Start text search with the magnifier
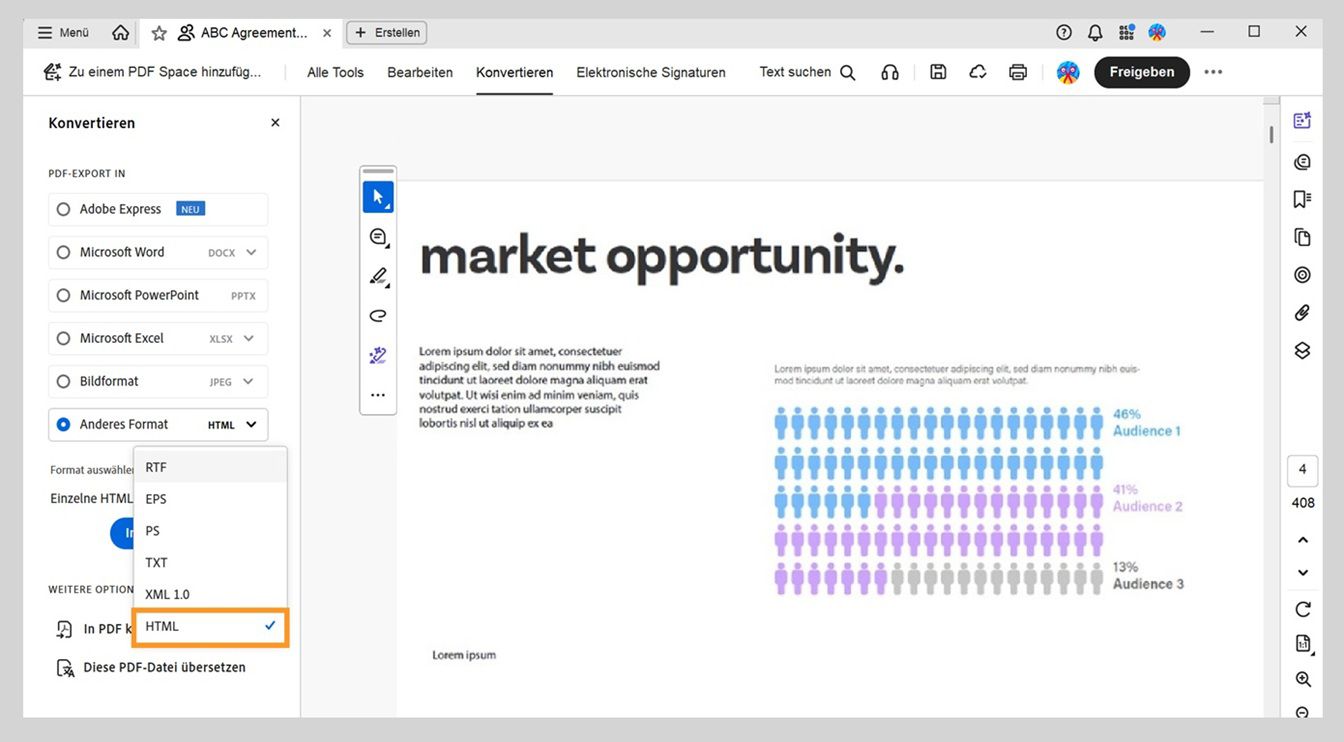 [847, 71]
